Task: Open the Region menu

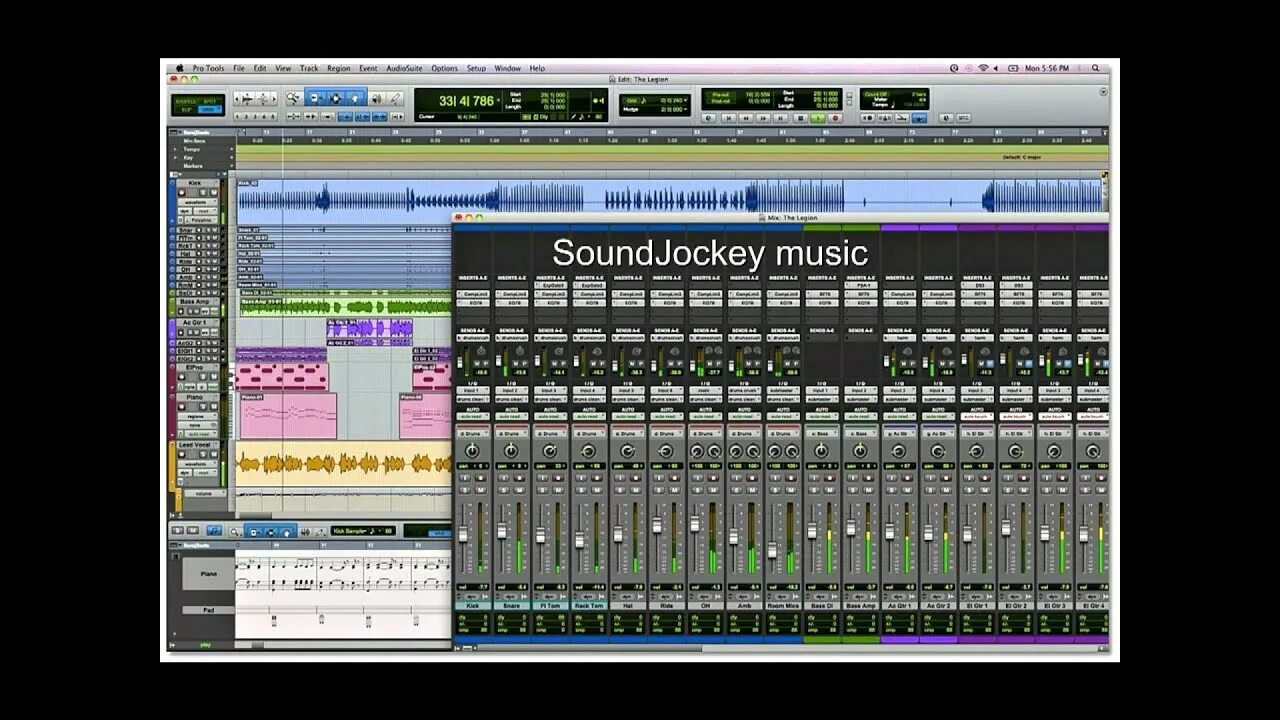Action: click(339, 68)
